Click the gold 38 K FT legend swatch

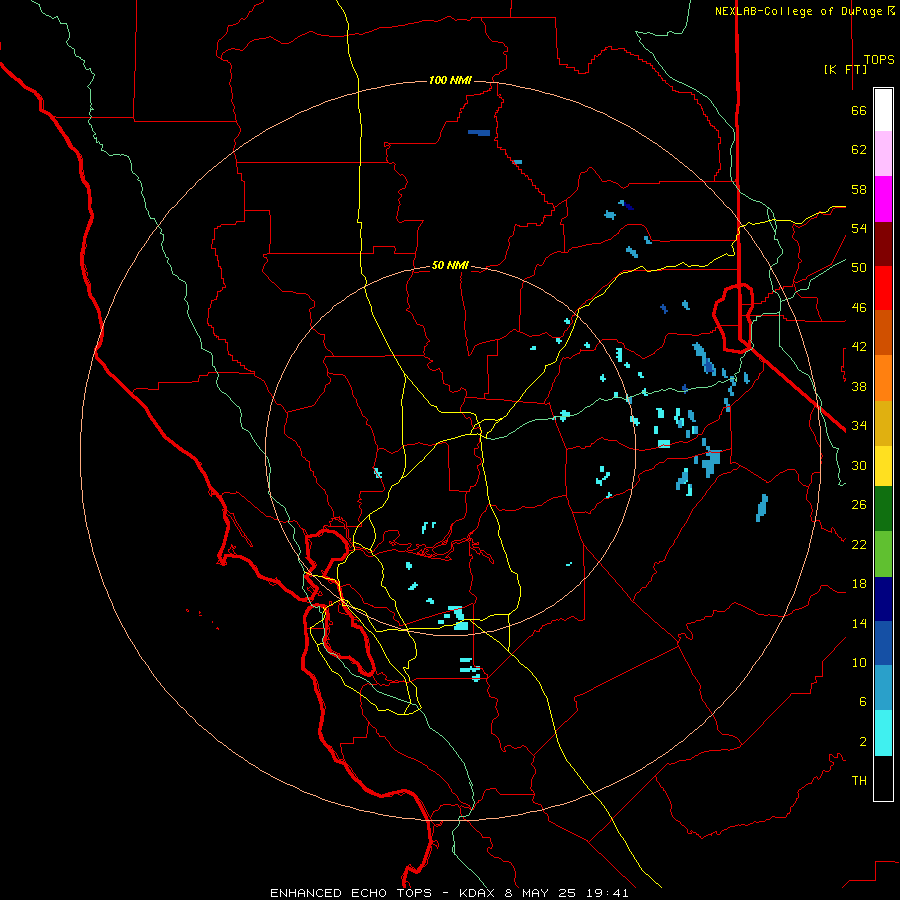pos(883,423)
